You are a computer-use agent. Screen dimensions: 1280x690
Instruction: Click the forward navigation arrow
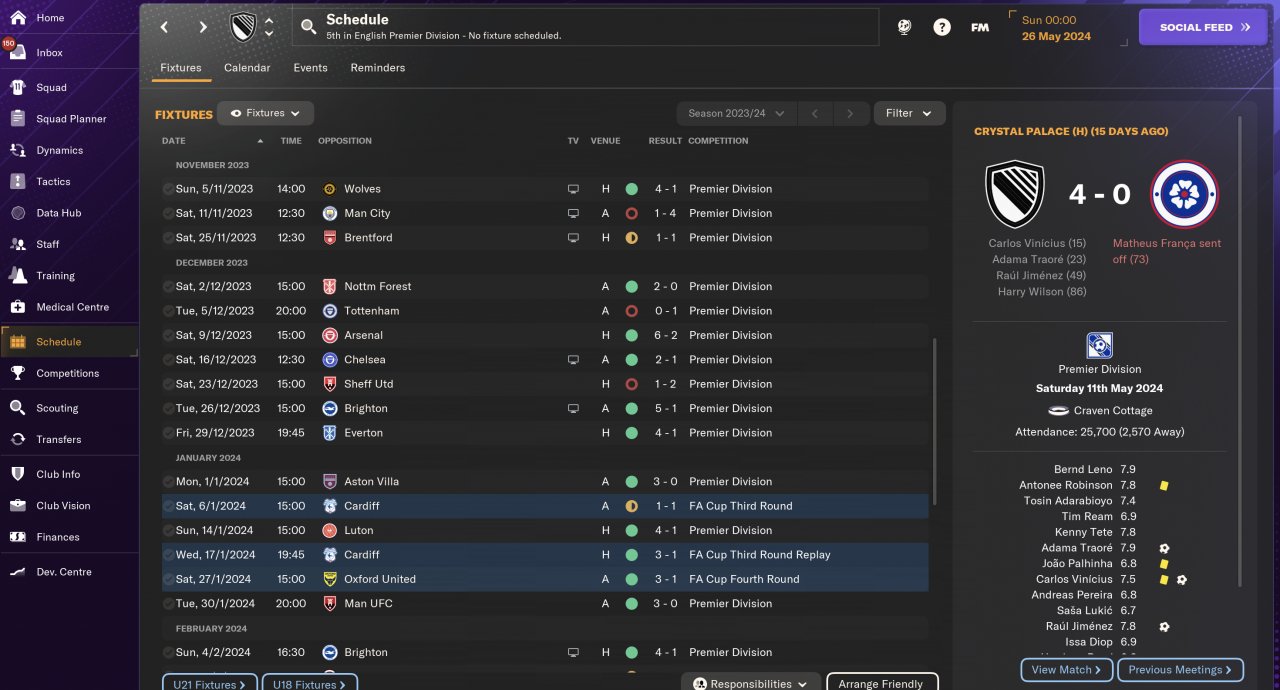point(203,27)
